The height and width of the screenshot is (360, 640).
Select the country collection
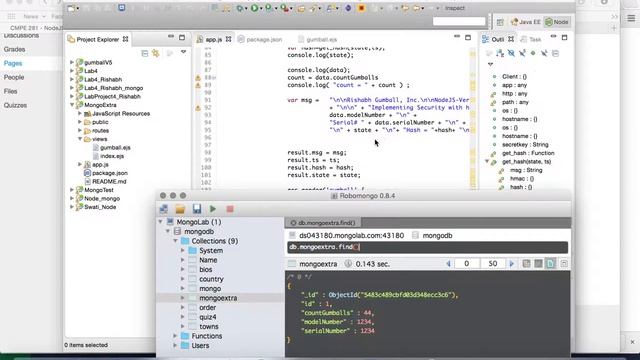point(211,279)
